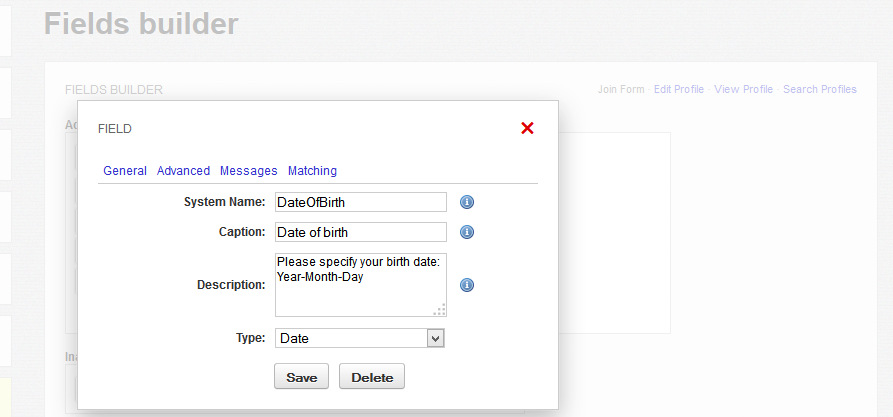Viewport: 893px width, 417px height.
Task: Click the info icon beside Caption
Action: tap(466, 232)
